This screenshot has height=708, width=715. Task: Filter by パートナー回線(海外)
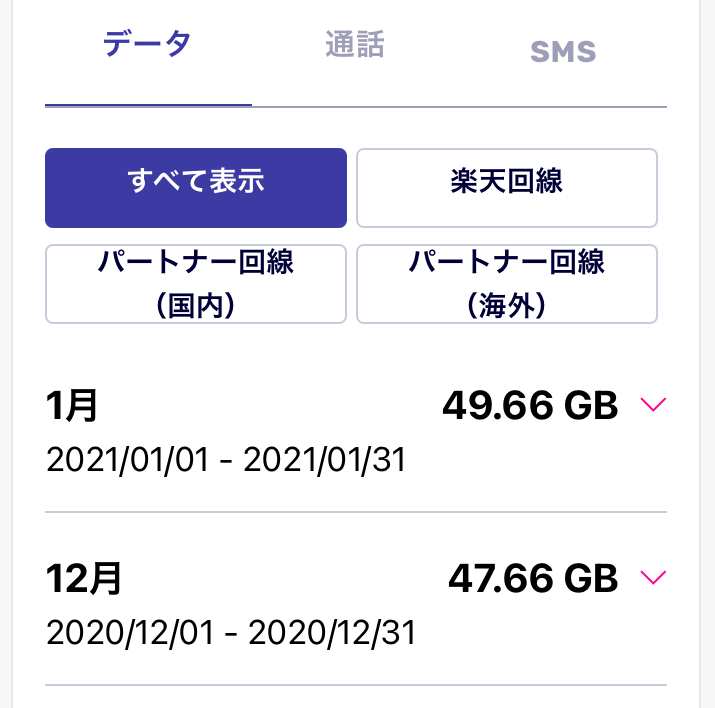point(507,284)
